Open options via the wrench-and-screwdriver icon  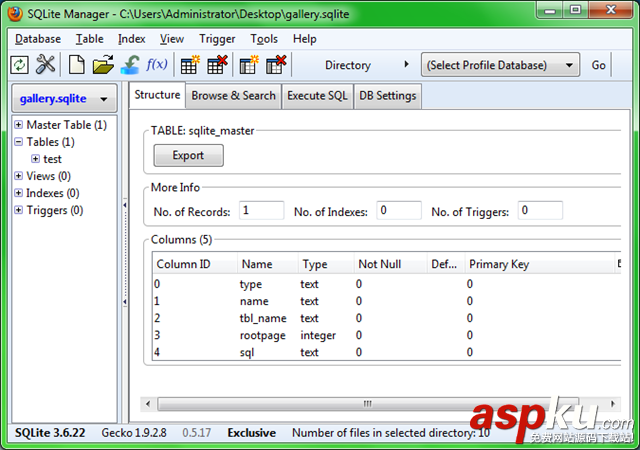pos(46,65)
